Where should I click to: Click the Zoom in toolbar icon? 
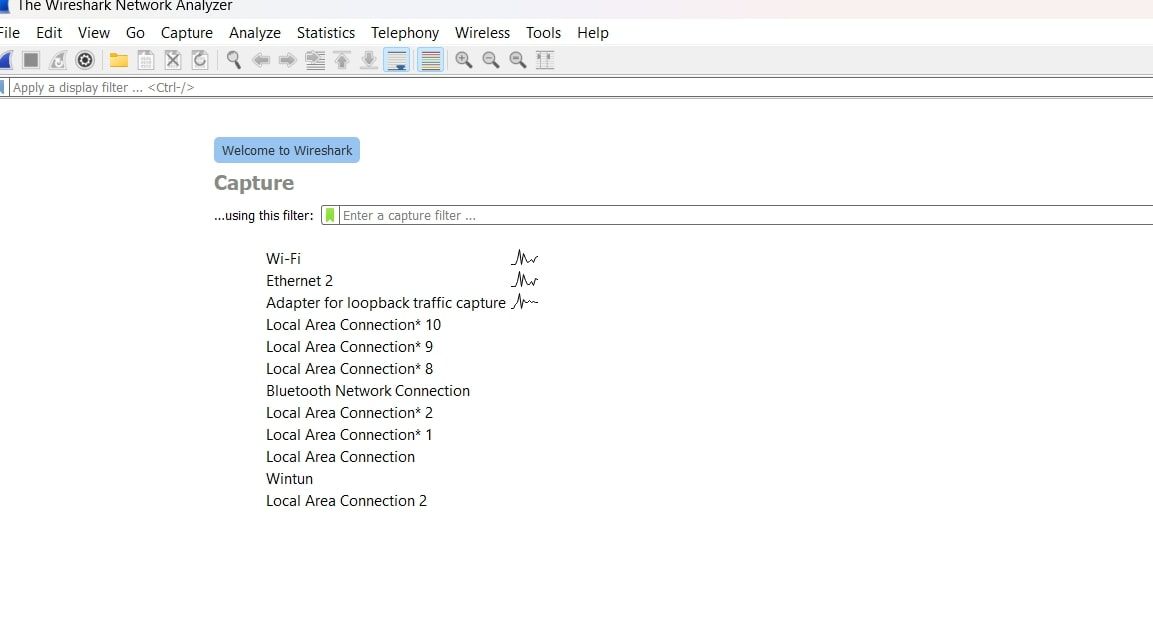click(463, 60)
